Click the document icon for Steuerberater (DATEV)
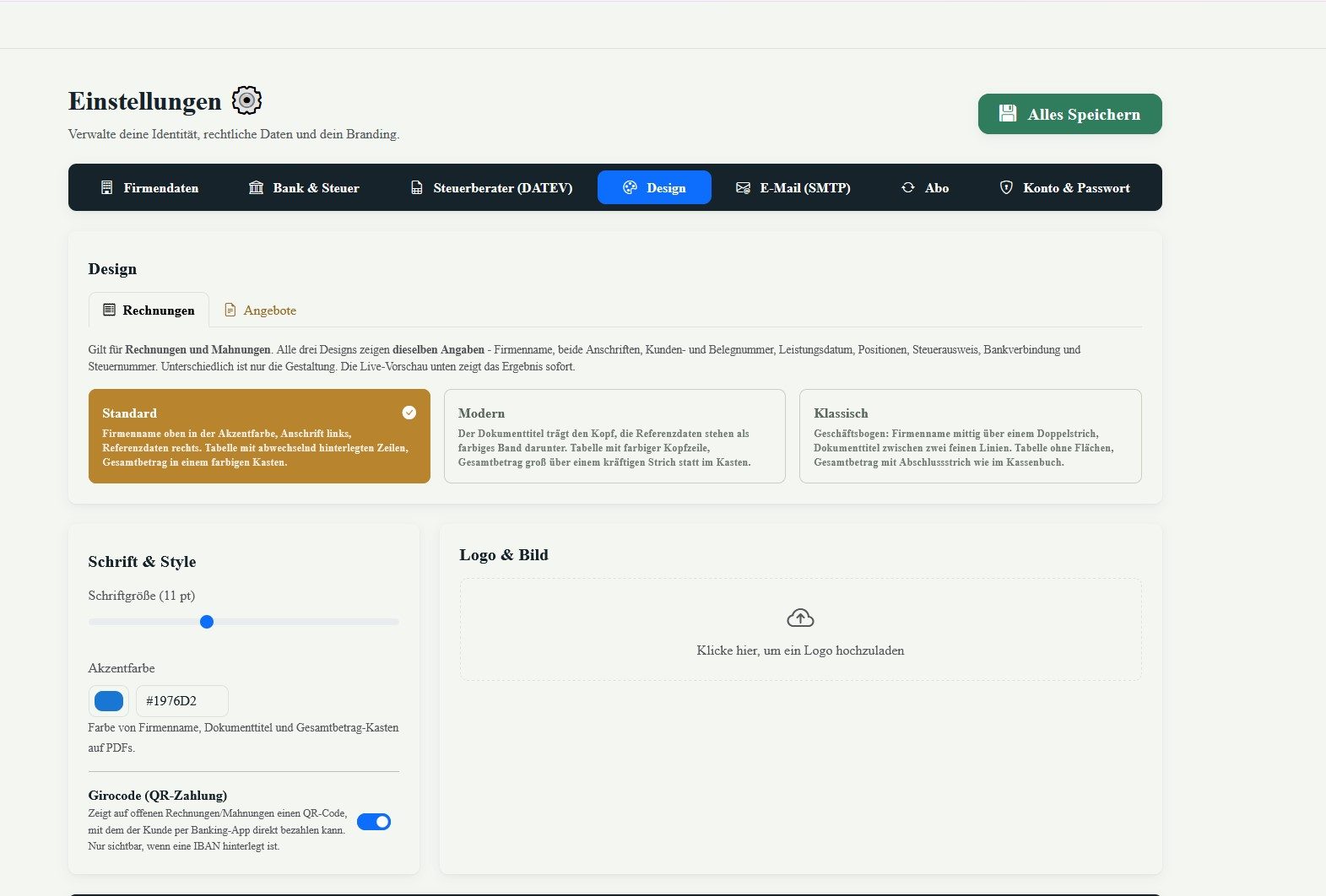This screenshot has width=1326, height=896. [x=416, y=187]
